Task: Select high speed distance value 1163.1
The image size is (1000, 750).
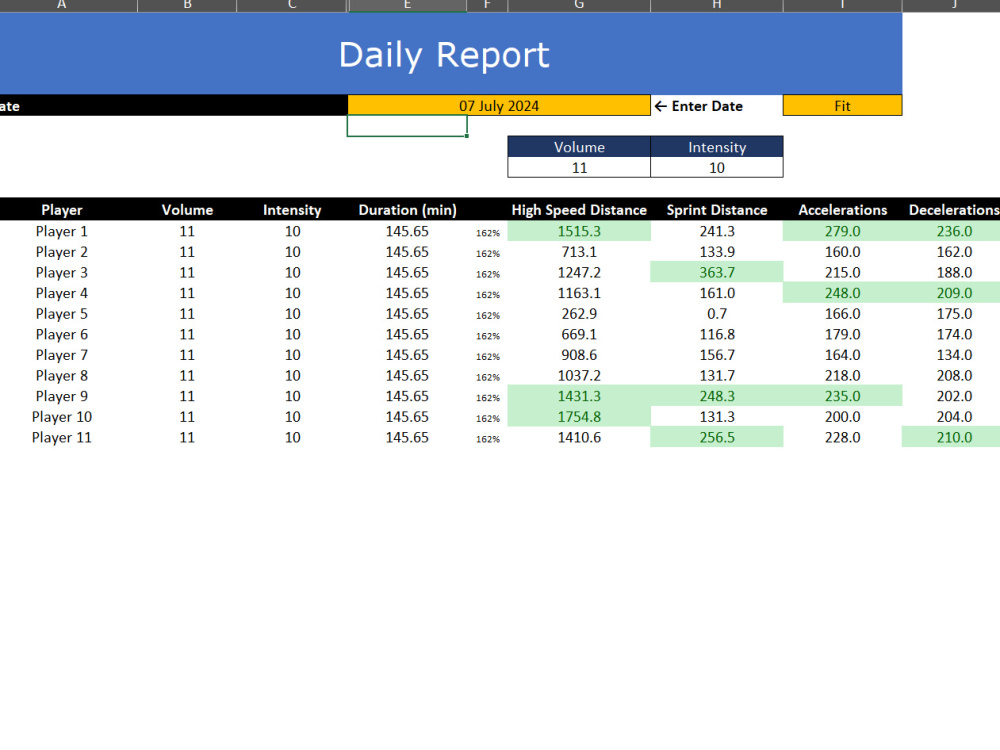Action: tap(579, 293)
